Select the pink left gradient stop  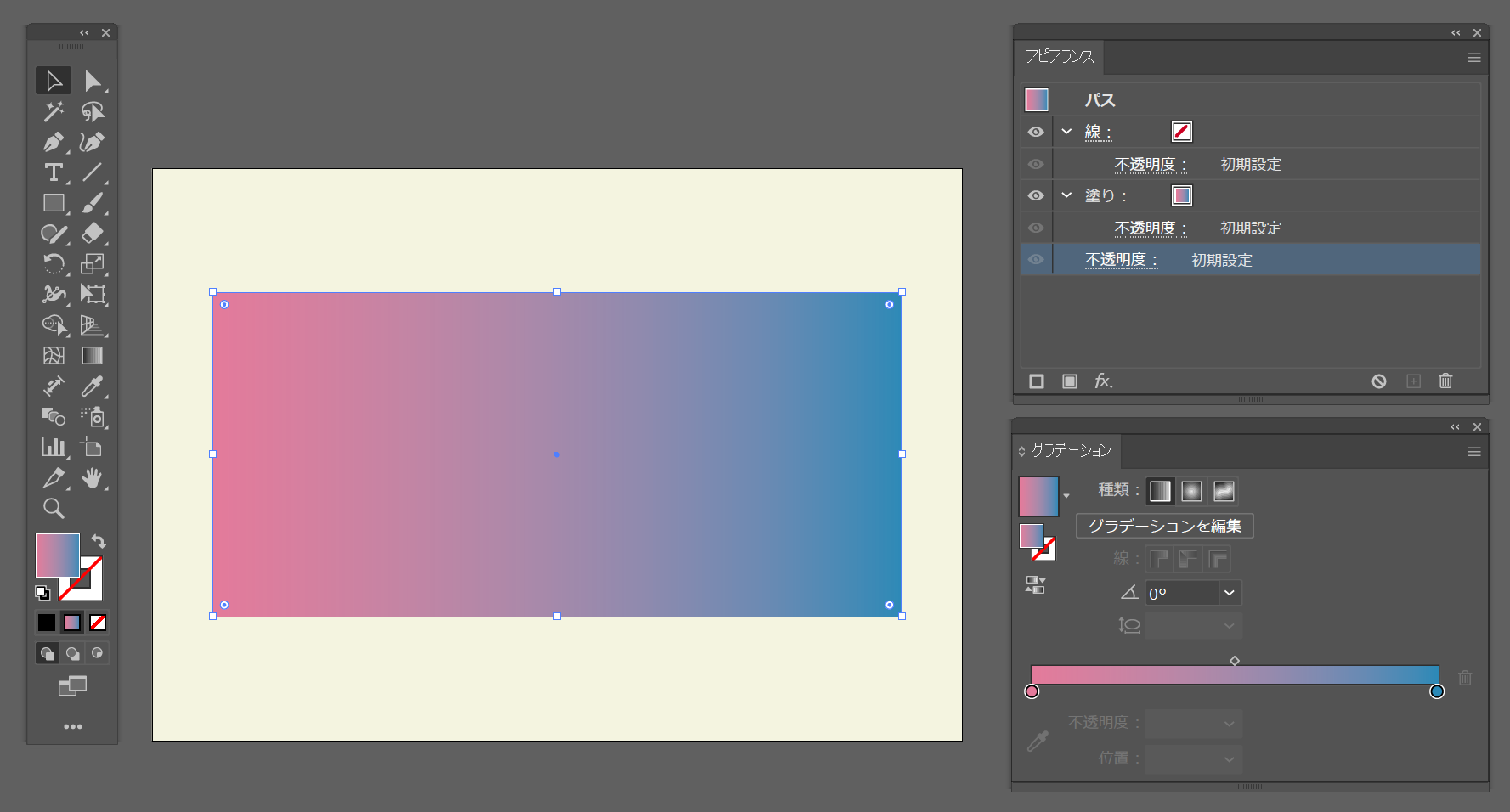point(1032,691)
